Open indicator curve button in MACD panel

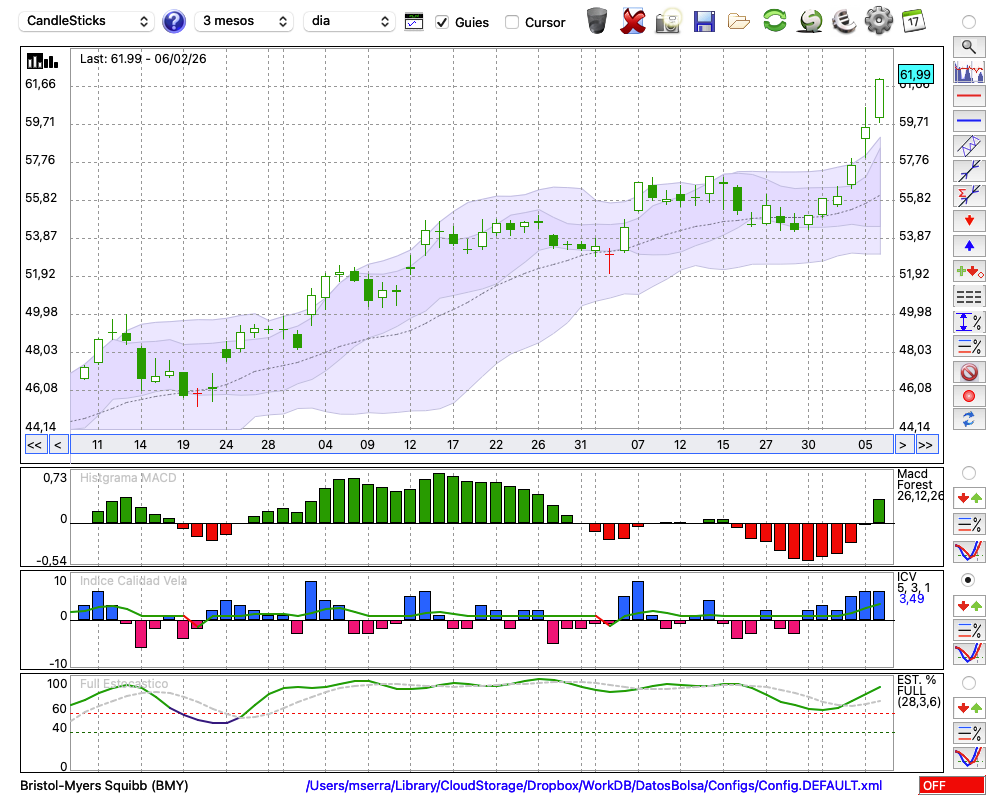coord(969,551)
